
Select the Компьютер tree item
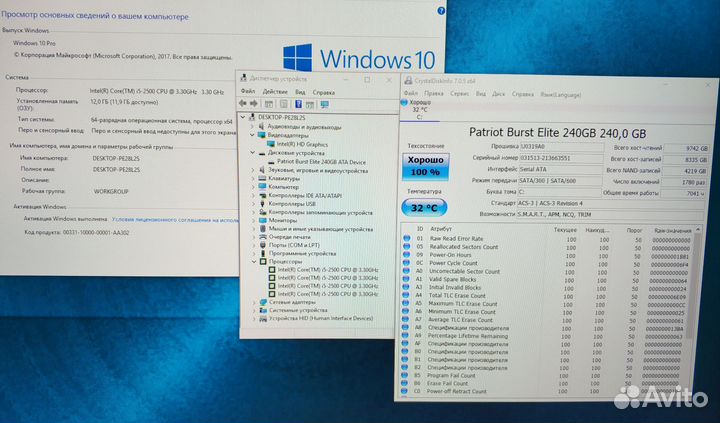pyautogui.click(x=283, y=187)
